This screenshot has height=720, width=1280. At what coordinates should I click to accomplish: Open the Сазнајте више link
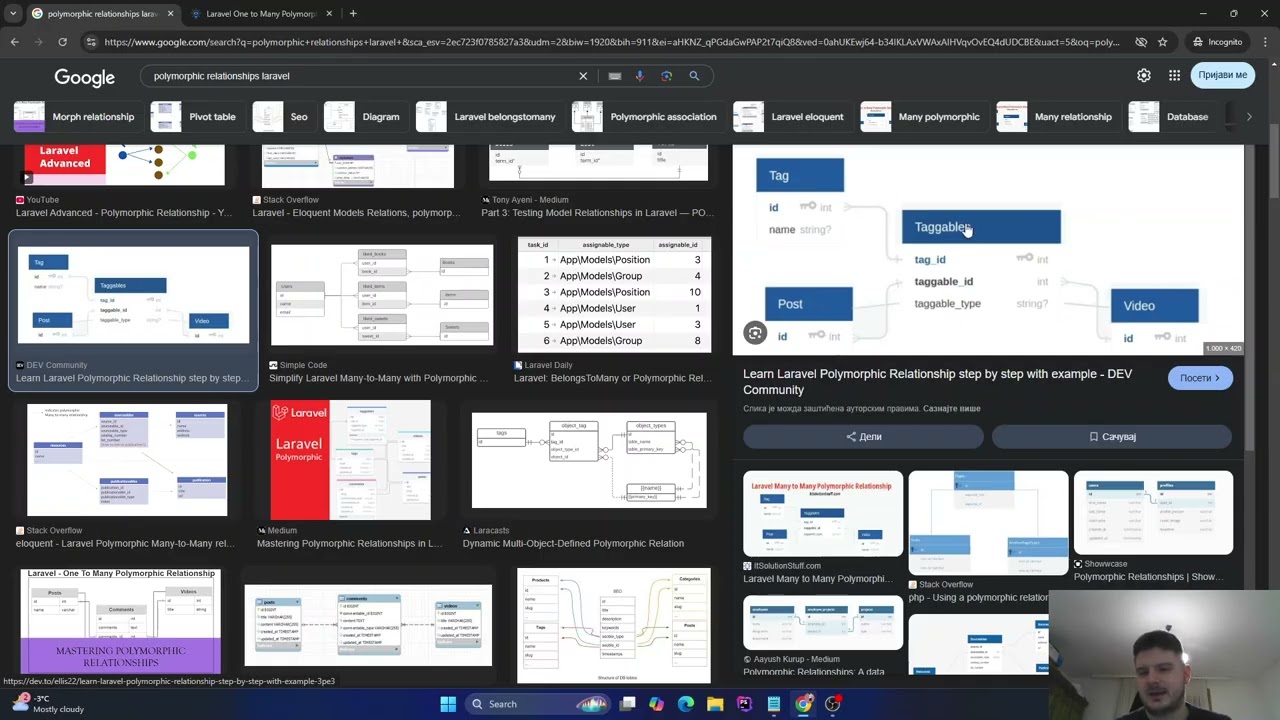[x=951, y=408]
